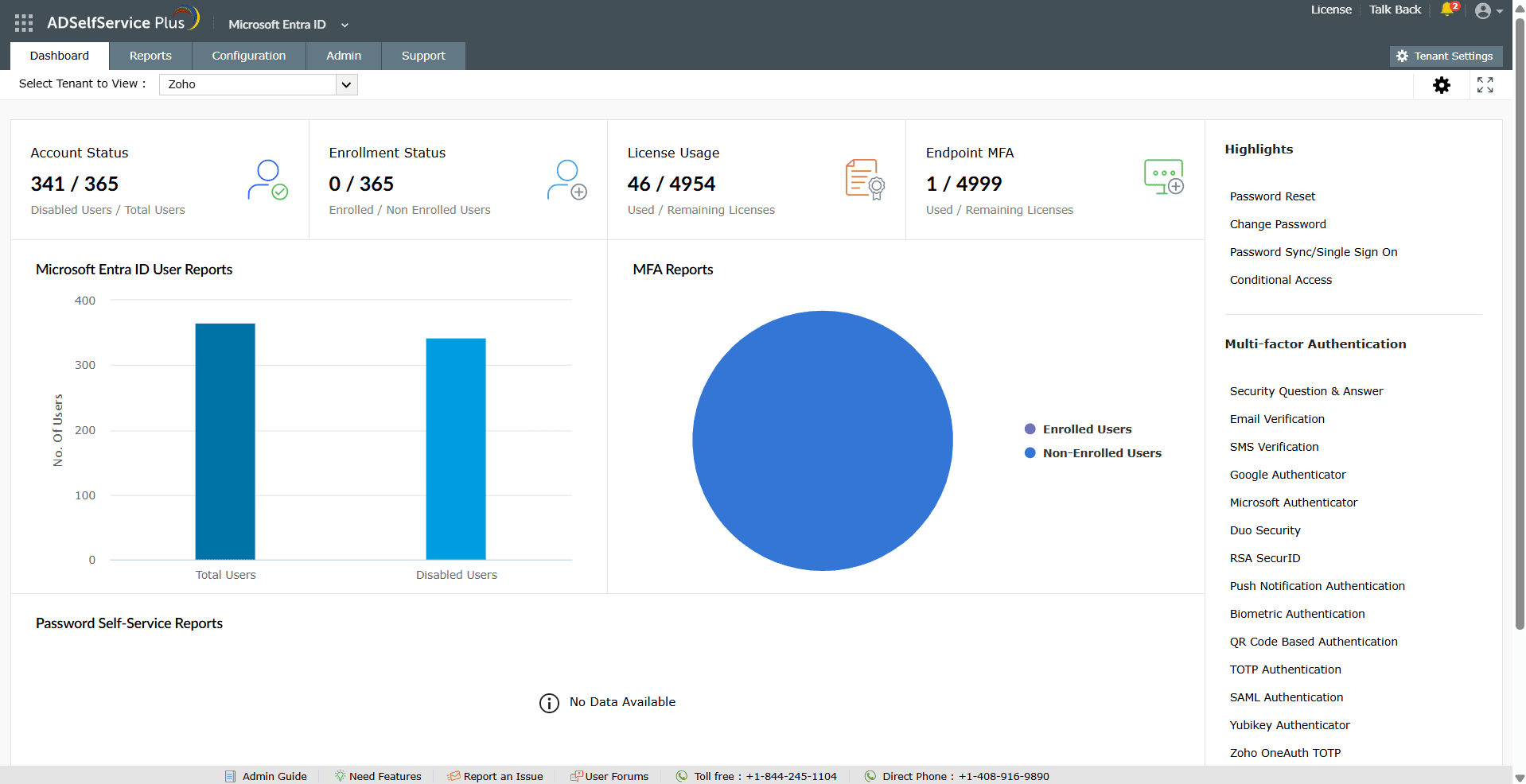Screen dimensions: 1526x784
Task: Open the Biometric Authentication link
Action: coord(1297,614)
